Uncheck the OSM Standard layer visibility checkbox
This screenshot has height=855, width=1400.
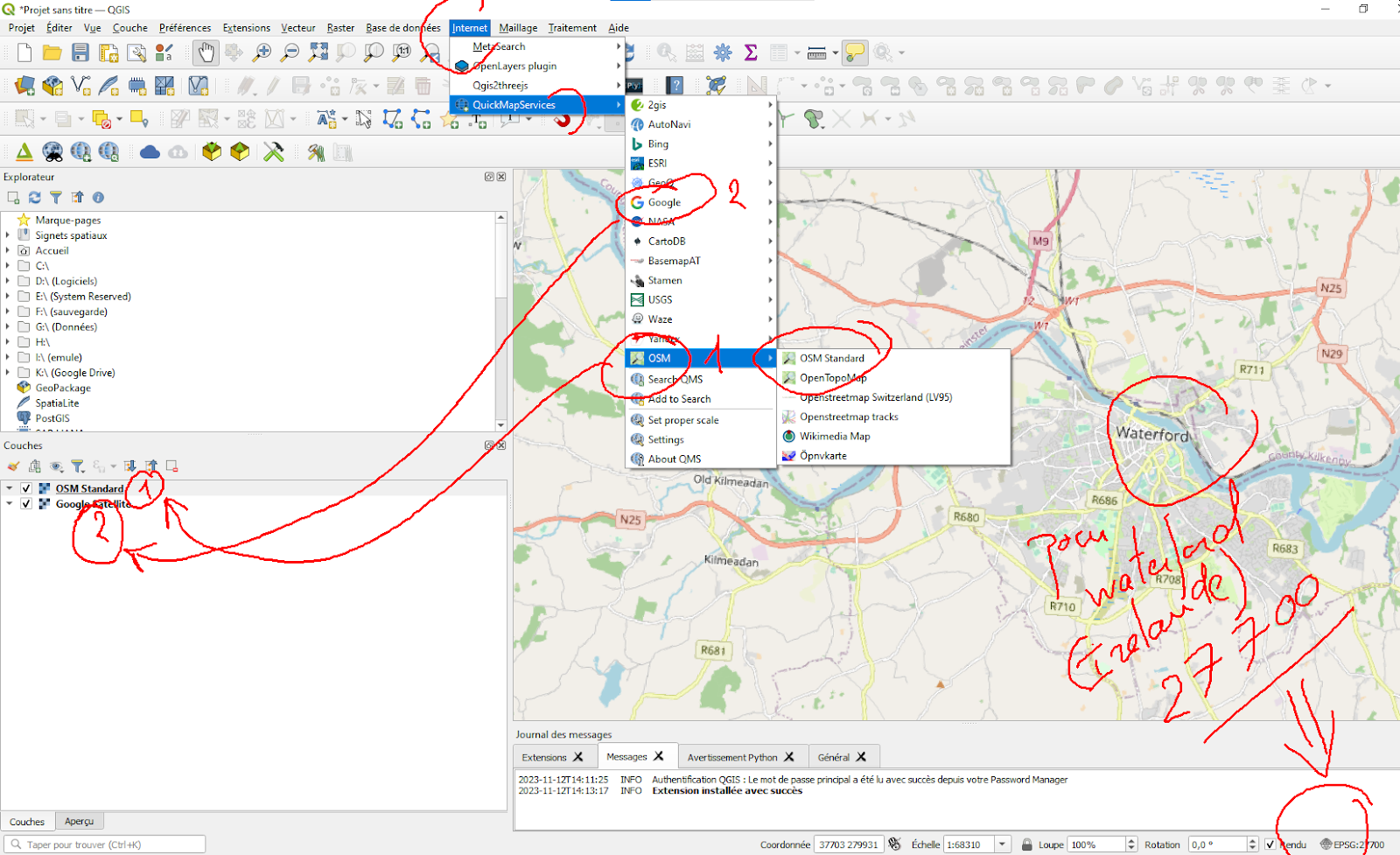click(x=26, y=488)
